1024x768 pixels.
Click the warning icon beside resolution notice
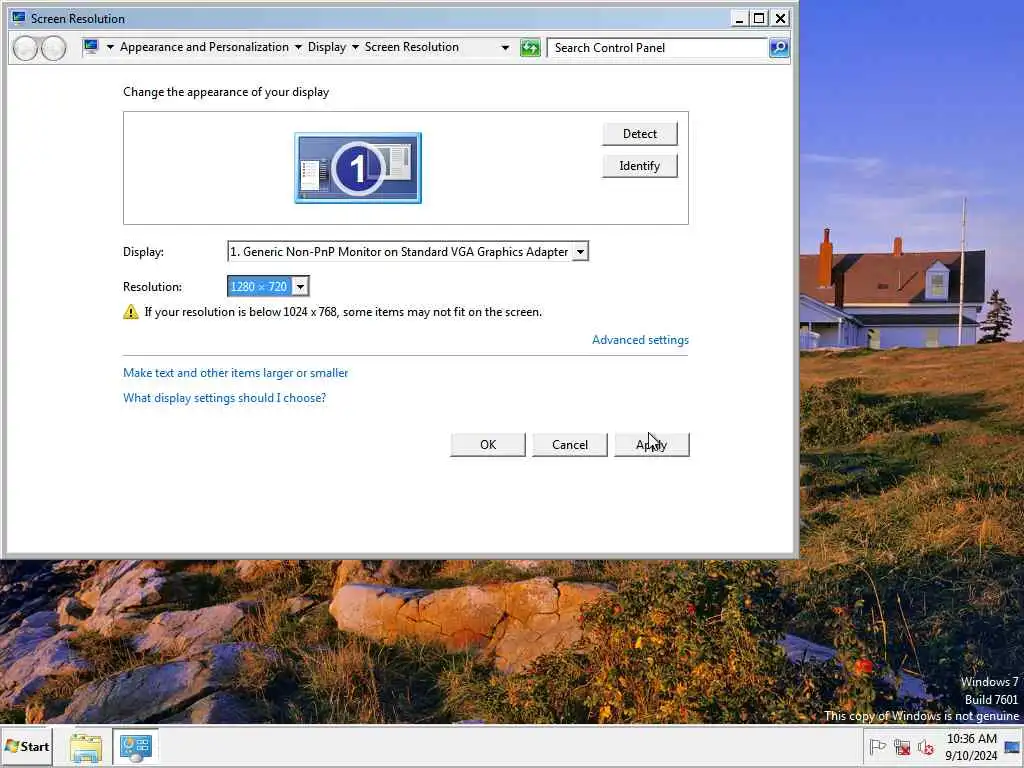click(x=131, y=312)
